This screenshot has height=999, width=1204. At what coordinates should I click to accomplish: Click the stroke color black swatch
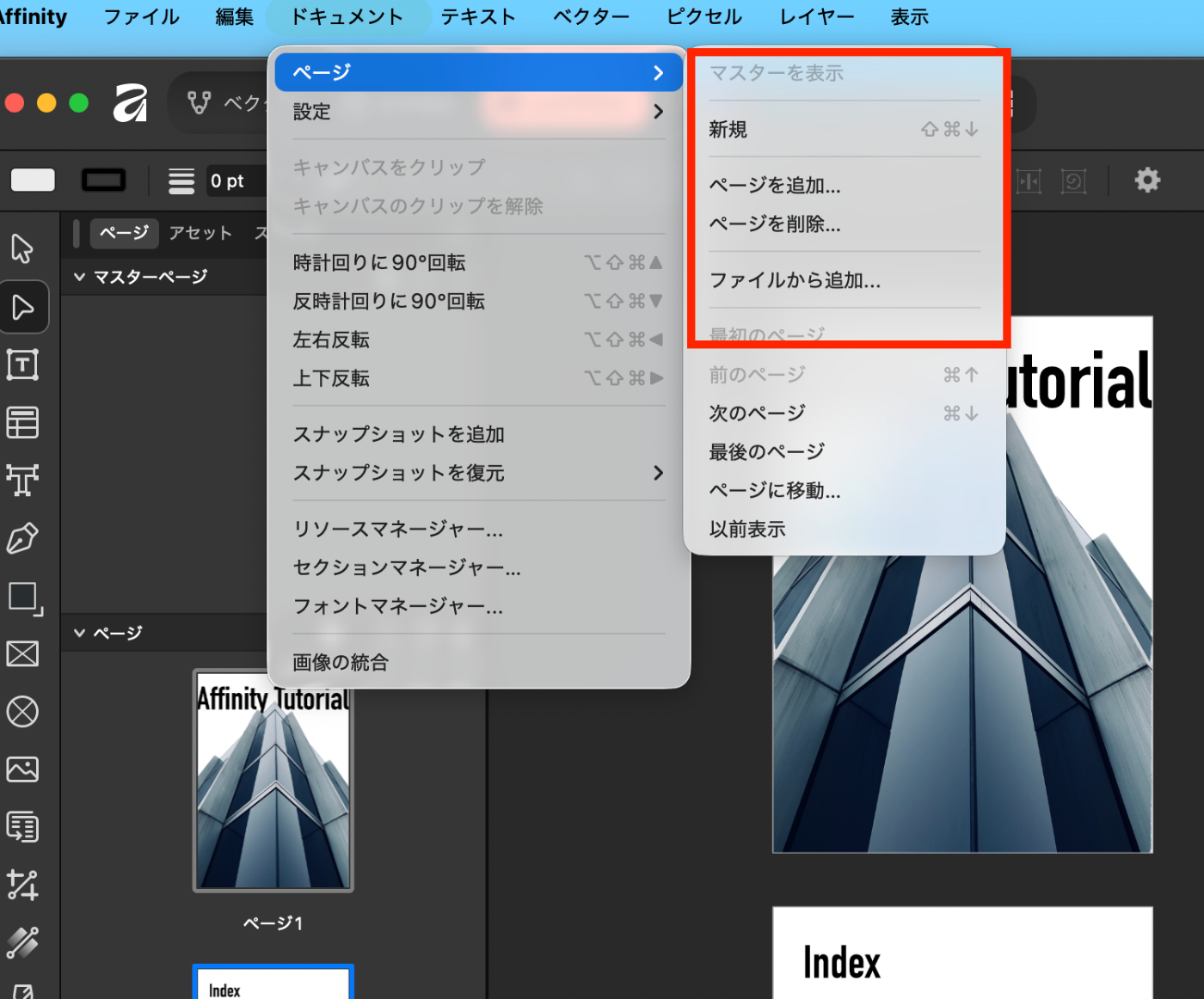(x=103, y=181)
